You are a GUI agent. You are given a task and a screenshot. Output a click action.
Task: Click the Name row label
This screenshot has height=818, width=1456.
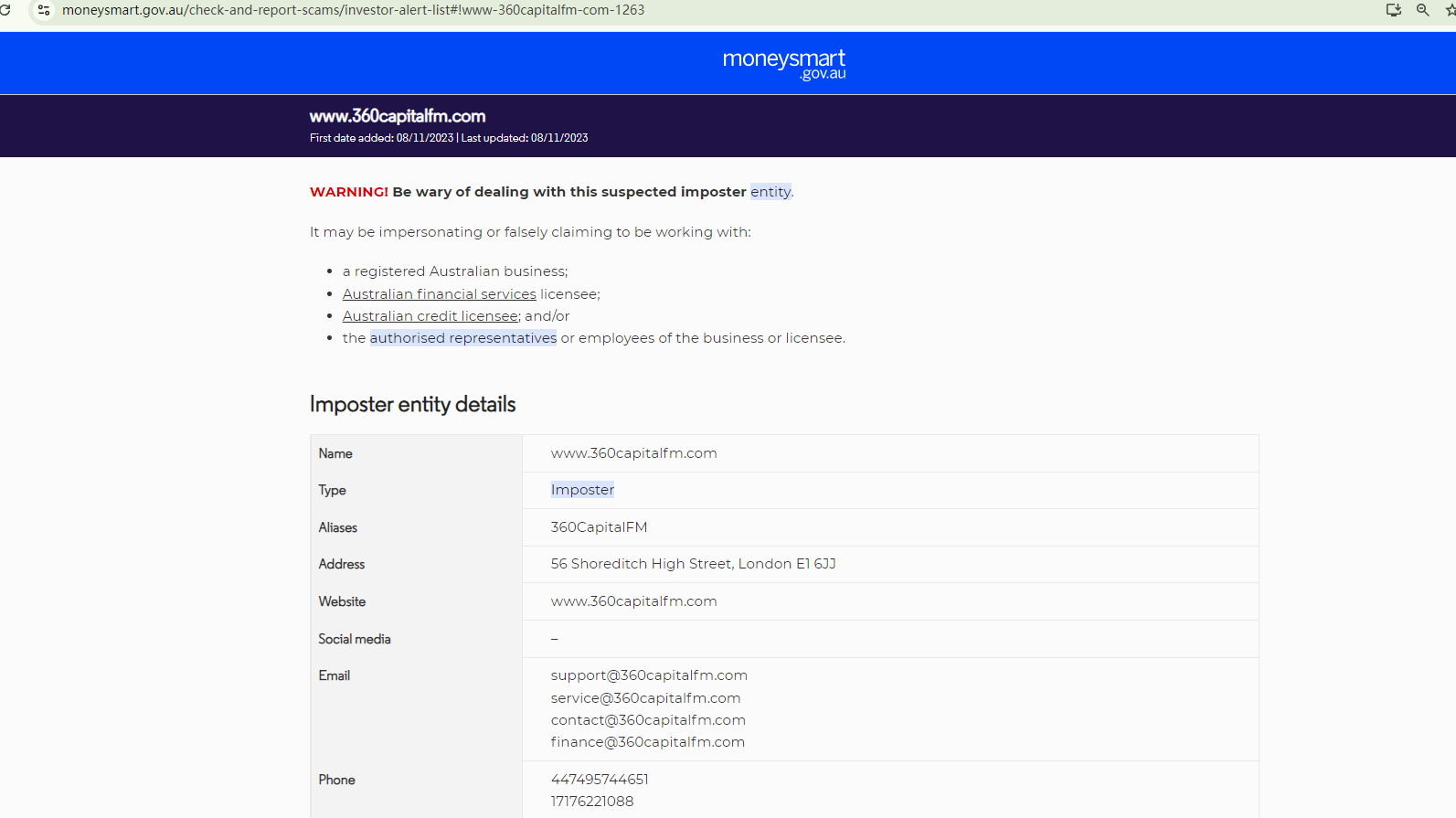point(335,453)
